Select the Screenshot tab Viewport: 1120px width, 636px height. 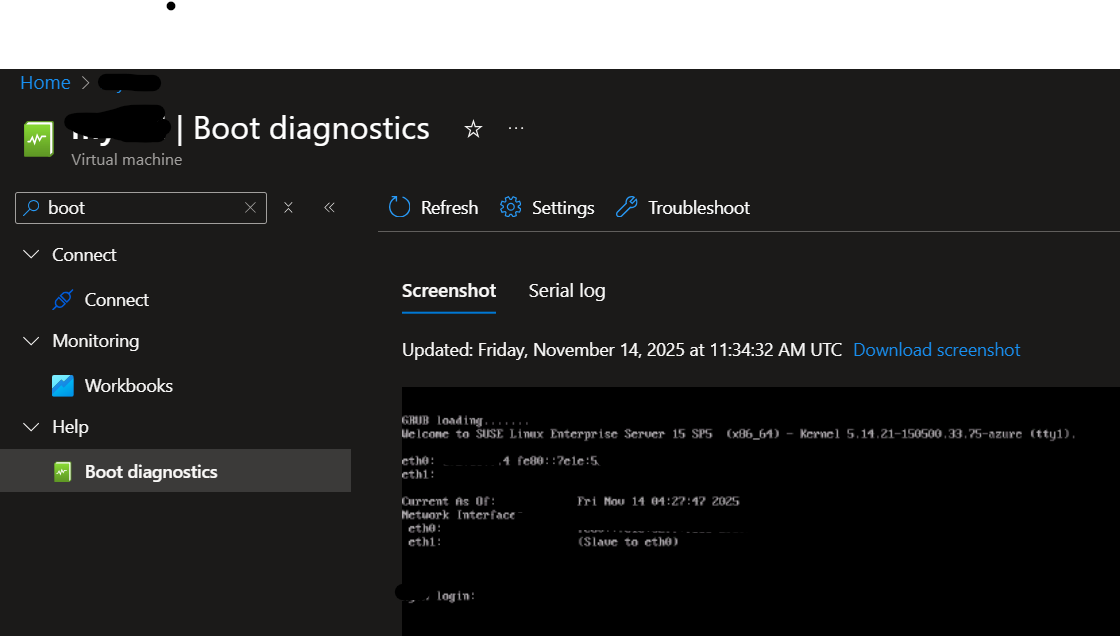coord(448,290)
